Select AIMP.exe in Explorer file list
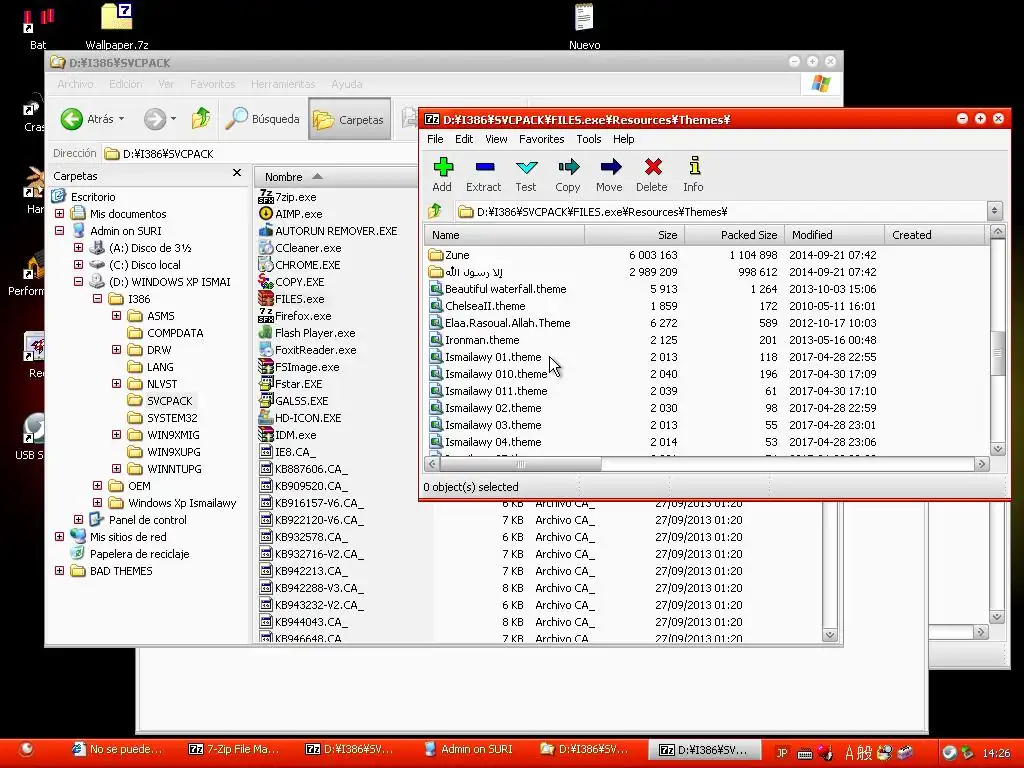 tap(291, 214)
